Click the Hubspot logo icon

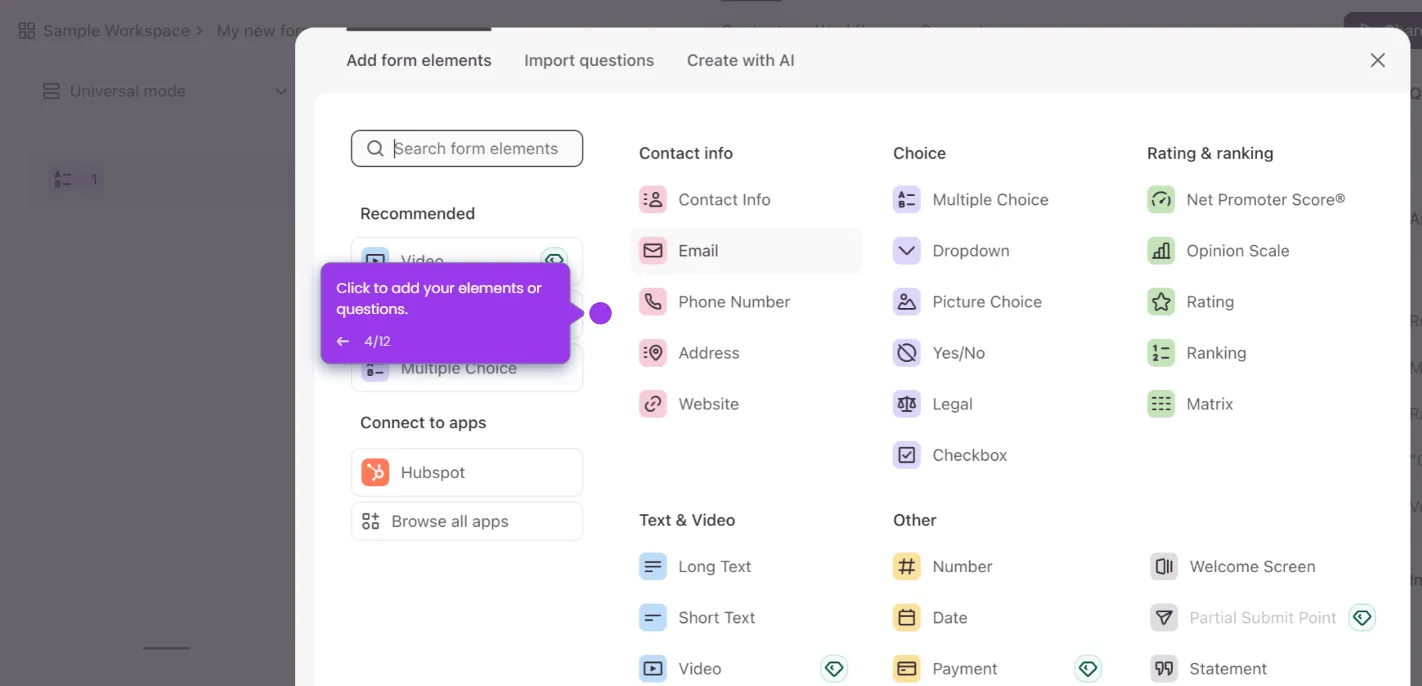pos(375,472)
